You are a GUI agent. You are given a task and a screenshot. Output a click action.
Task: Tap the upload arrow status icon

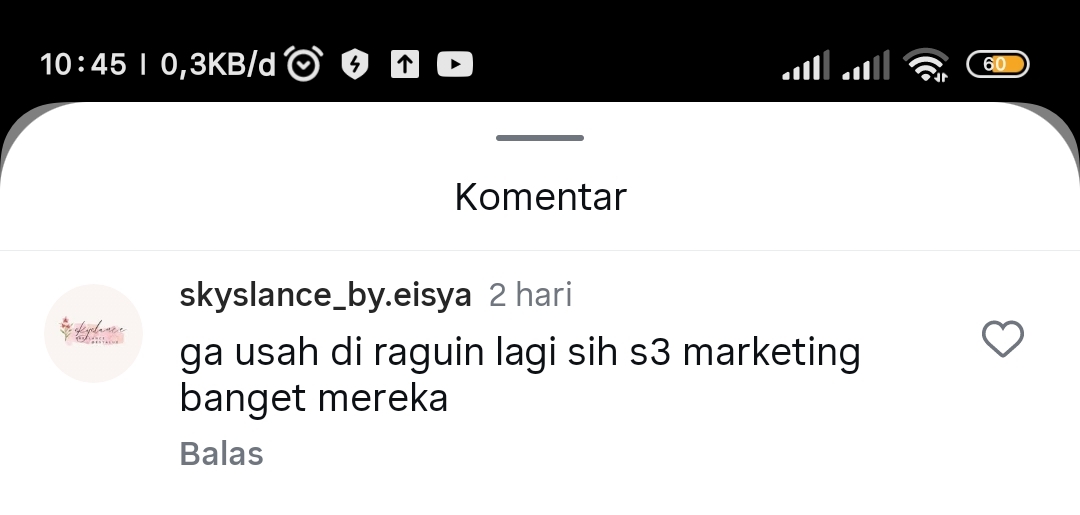click(405, 65)
